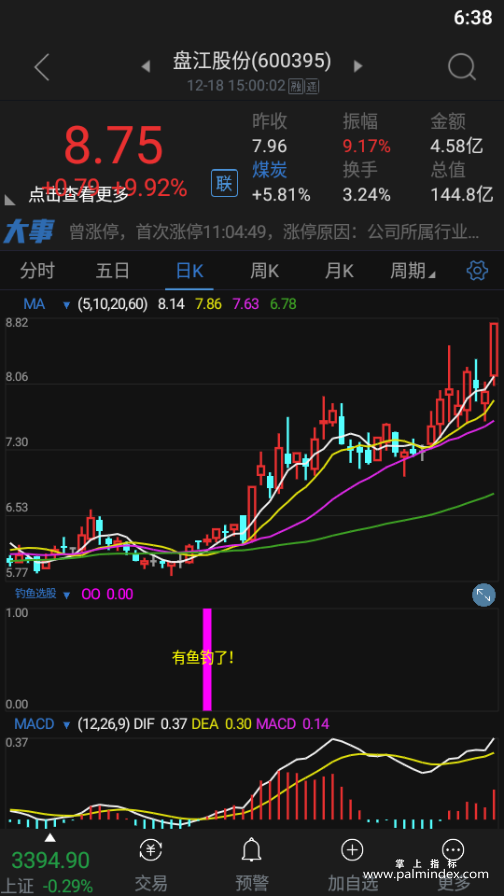Go to next stock with right triangle
This screenshot has width=504, height=896.
(x=358, y=66)
